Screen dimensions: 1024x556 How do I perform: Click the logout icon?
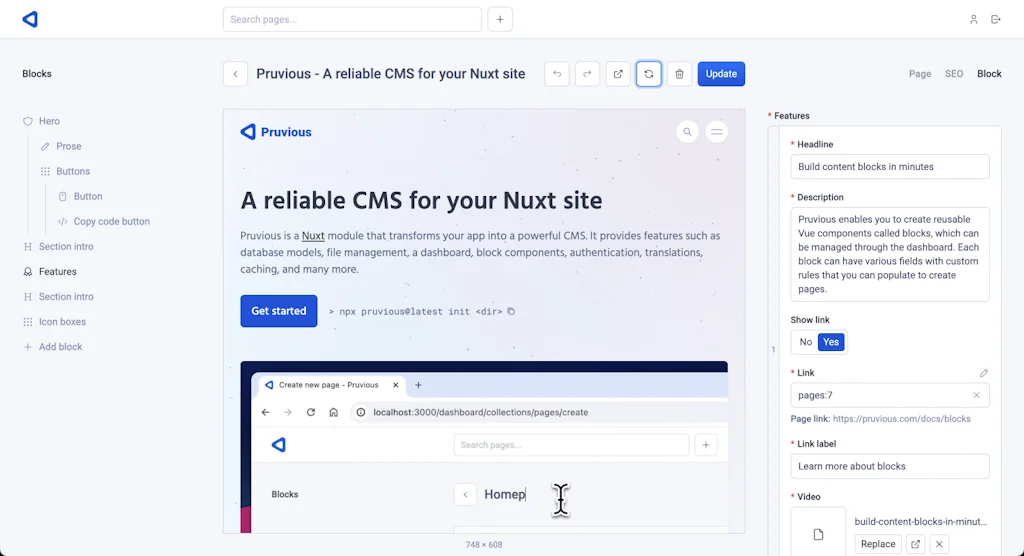point(995,20)
